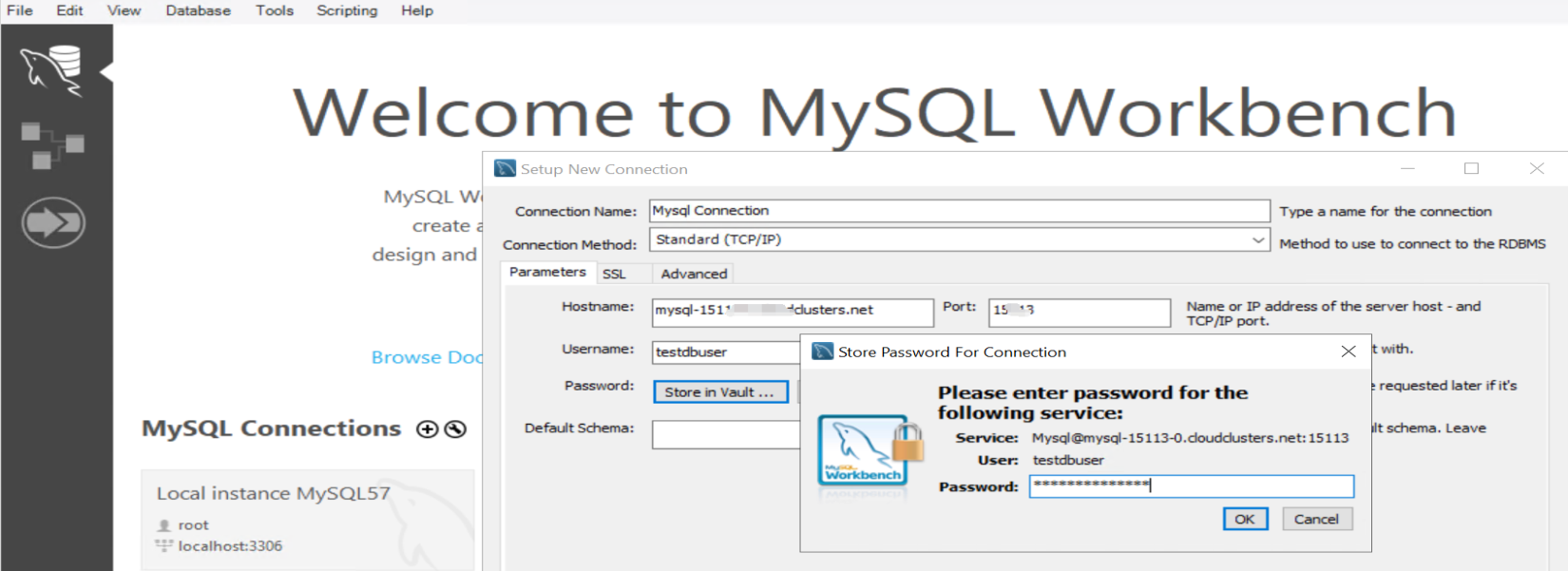Open the Tools menu
Viewport: 1568px width, 571px height.
pos(274,10)
